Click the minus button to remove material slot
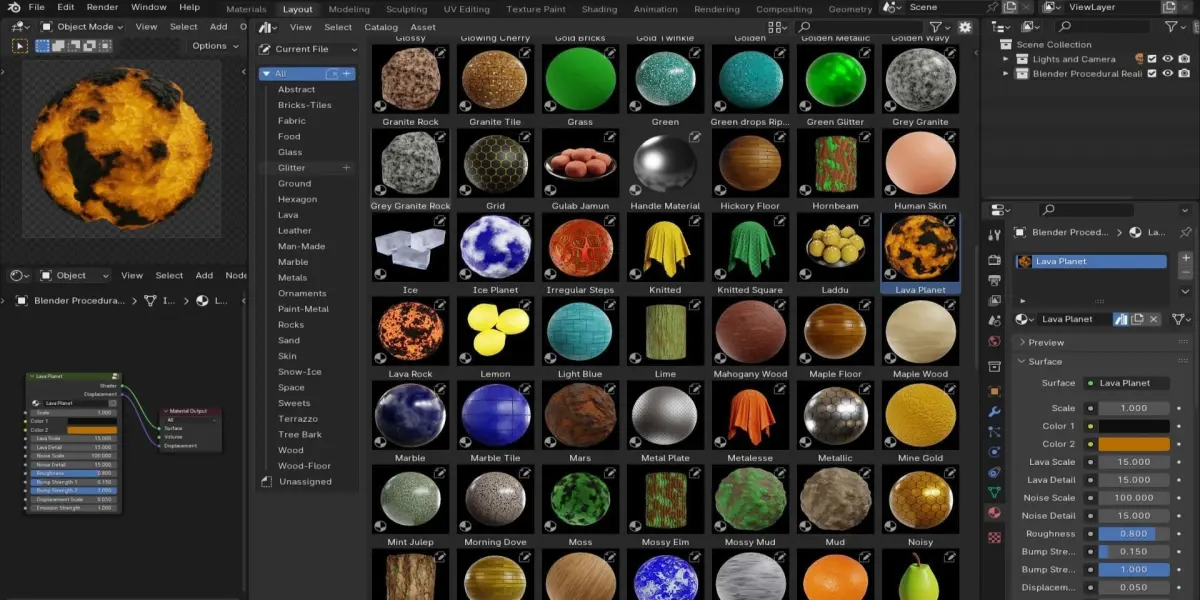Viewport: 1200px width, 600px height. (x=1186, y=272)
